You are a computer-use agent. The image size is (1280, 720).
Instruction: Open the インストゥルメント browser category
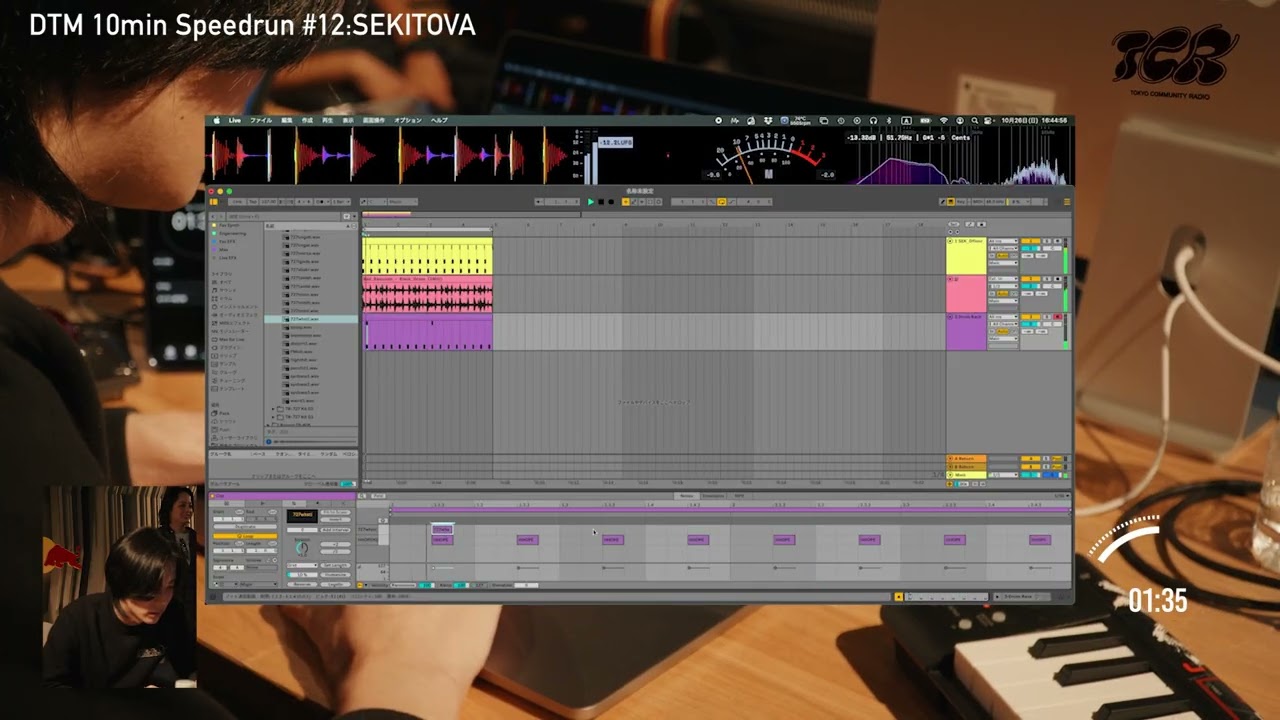(x=238, y=307)
